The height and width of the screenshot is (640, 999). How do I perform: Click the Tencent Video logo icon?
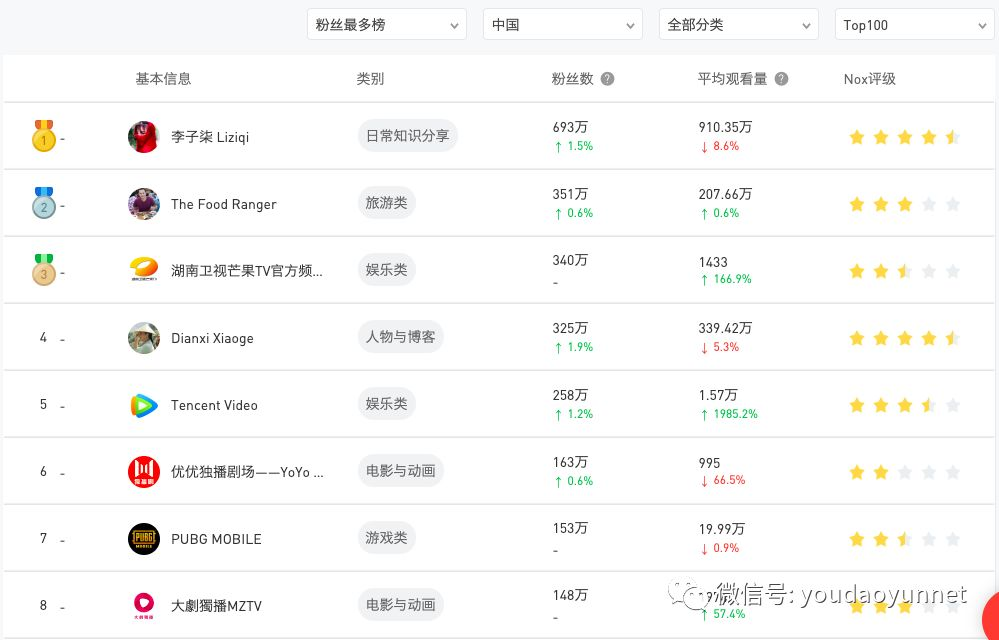coord(144,405)
